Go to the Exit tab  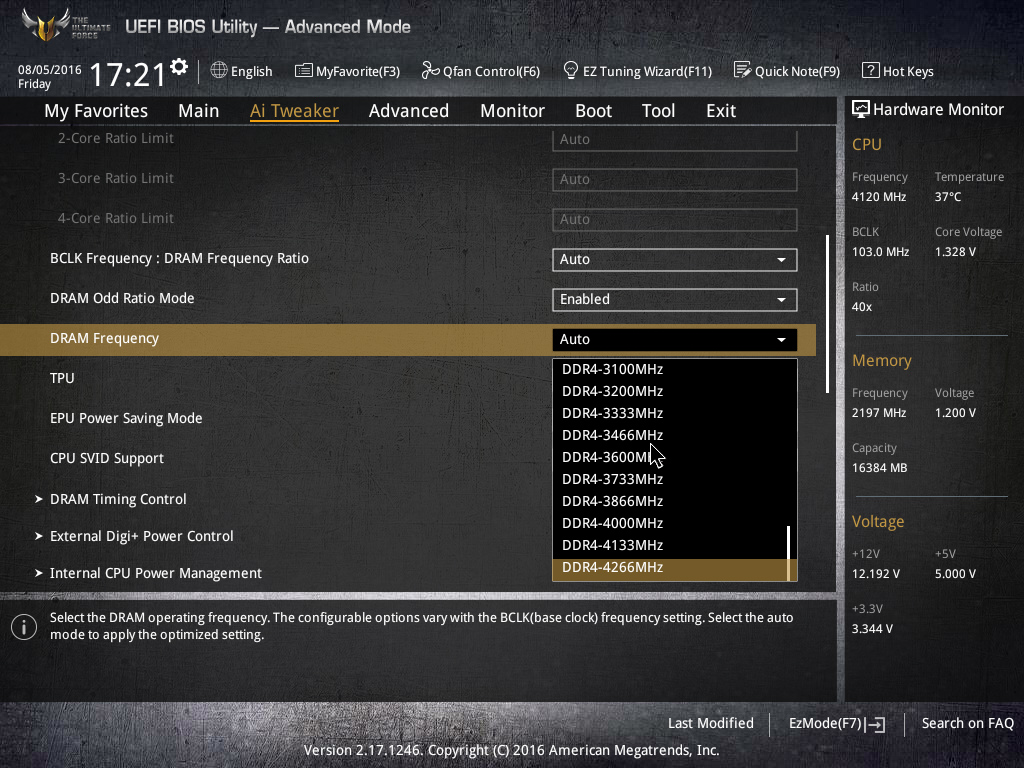click(721, 111)
